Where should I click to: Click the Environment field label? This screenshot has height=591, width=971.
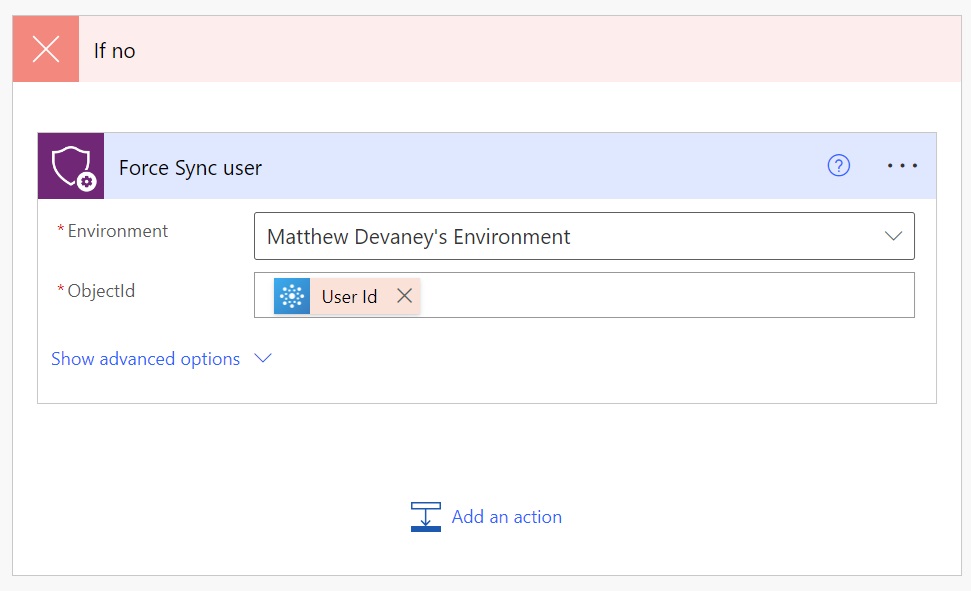pyautogui.click(x=118, y=231)
